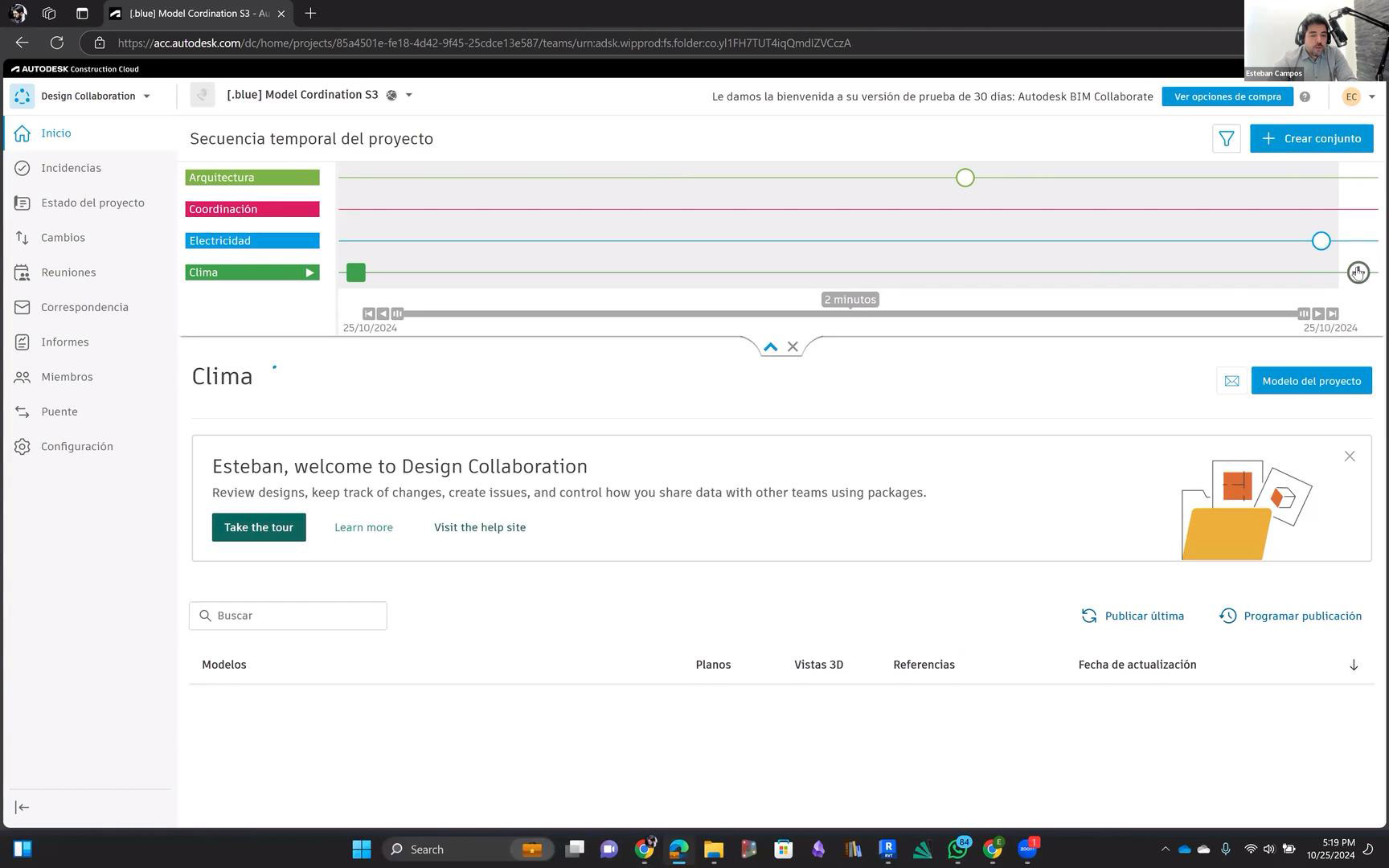Click the Electricidad timeline circle marker
The width and height of the screenshot is (1389, 868).
pyautogui.click(x=1321, y=241)
